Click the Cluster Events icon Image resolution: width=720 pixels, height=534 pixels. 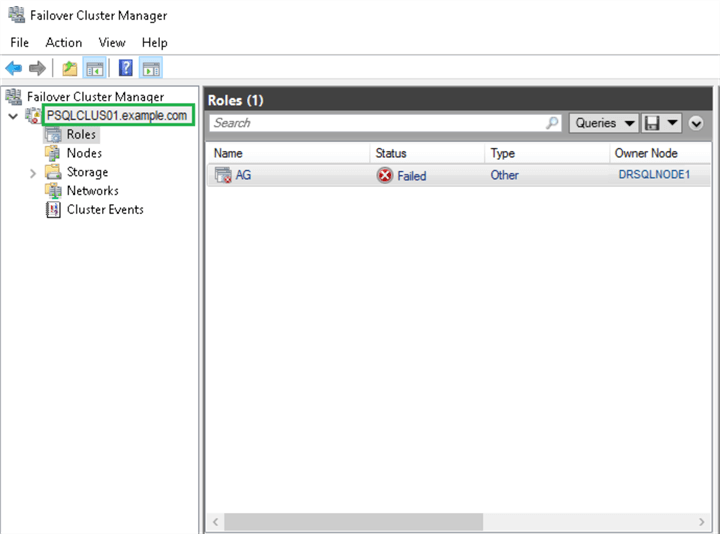pyautogui.click(x=53, y=209)
